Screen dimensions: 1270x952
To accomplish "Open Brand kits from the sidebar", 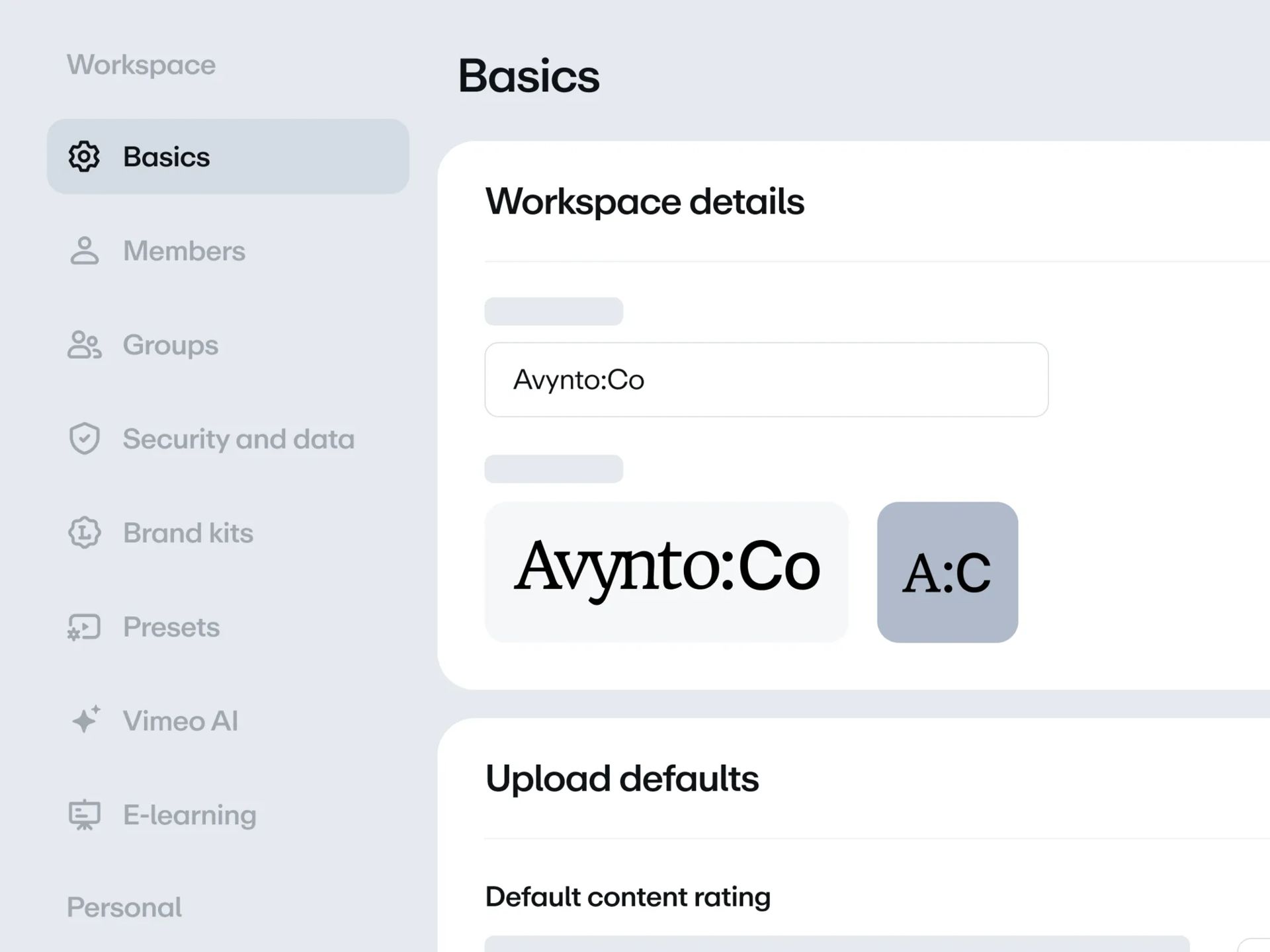I will click(x=188, y=533).
